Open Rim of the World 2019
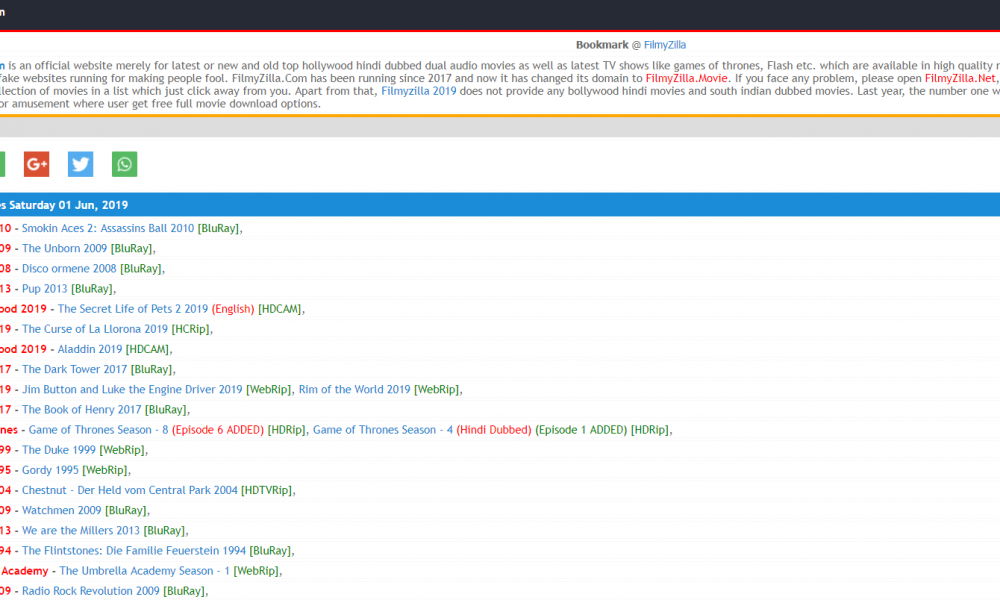Viewport: 1000px width, 600px height. 354,390
